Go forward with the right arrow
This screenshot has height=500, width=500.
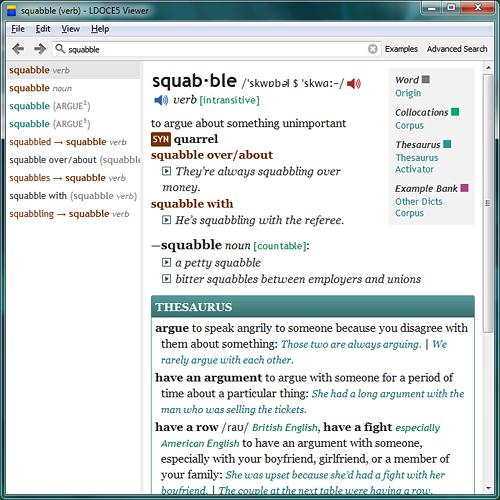[x=40, y=49]
